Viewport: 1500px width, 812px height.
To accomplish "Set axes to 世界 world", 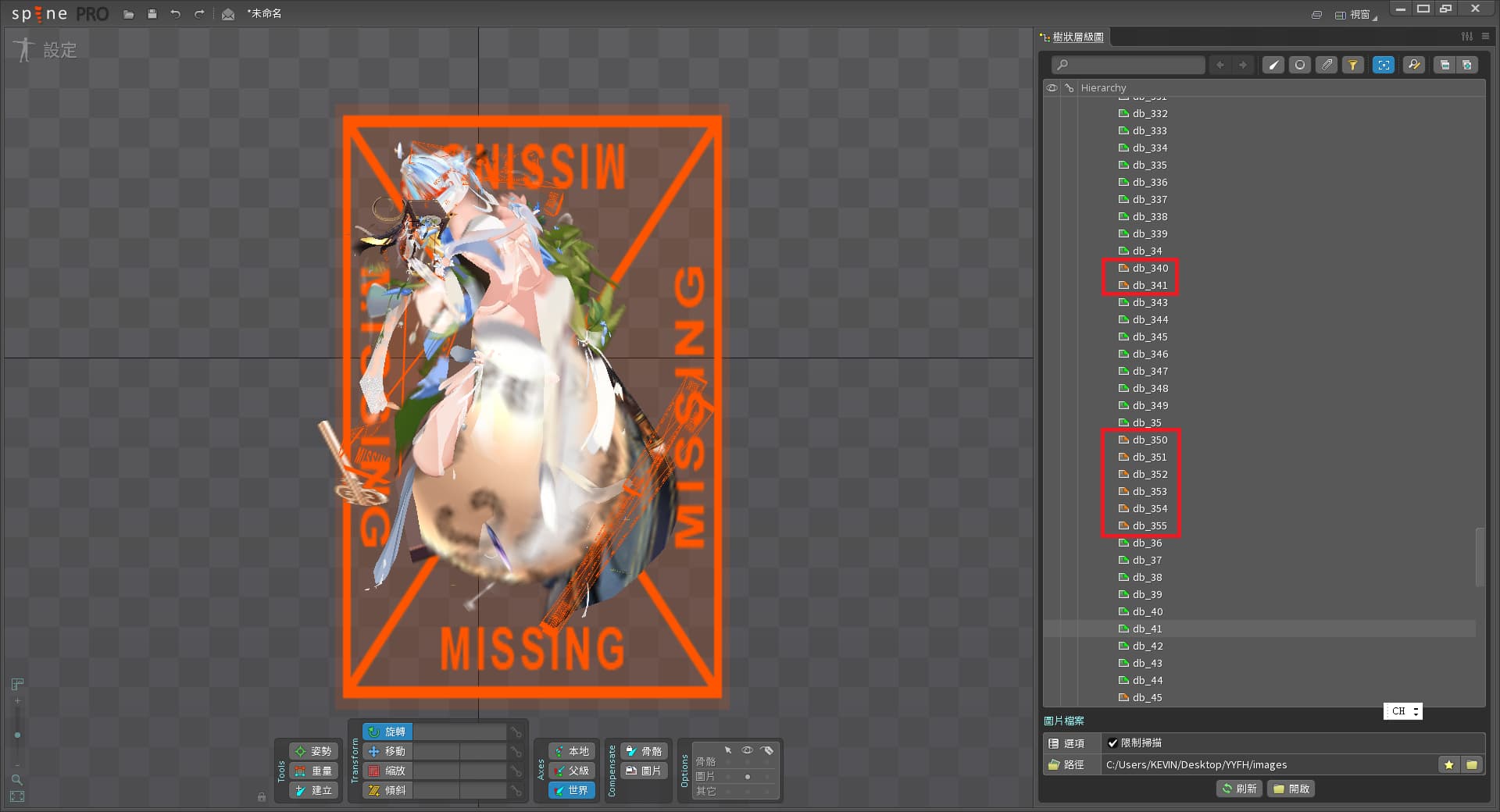I will pyautogui.click(x=572, y=790).
